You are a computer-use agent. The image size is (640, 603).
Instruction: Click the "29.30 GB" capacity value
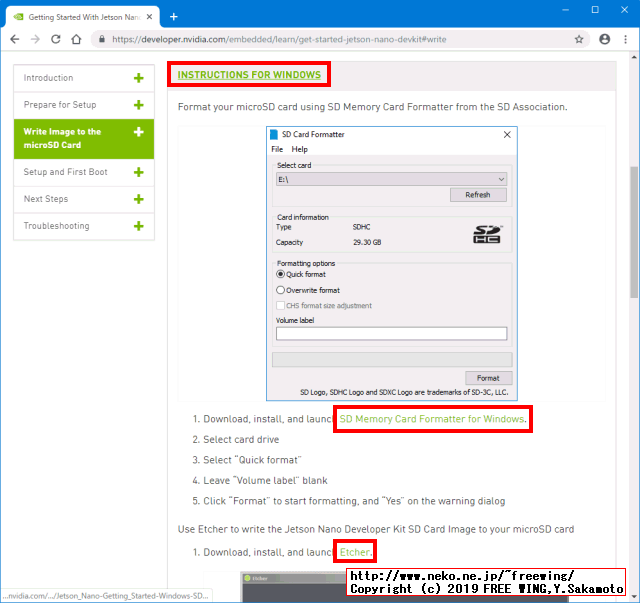(367, 243)
